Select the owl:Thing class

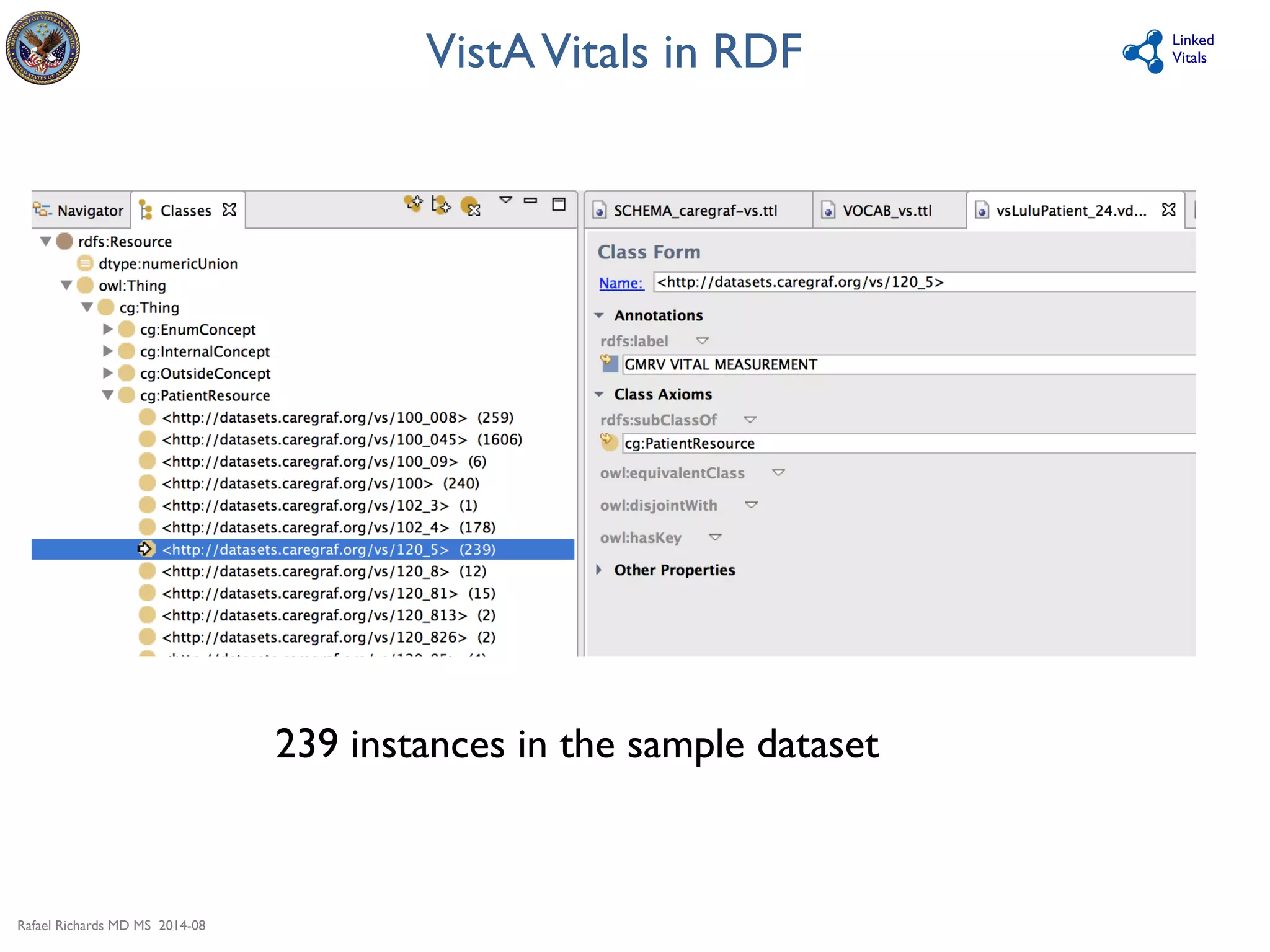(x=132, y=286)
